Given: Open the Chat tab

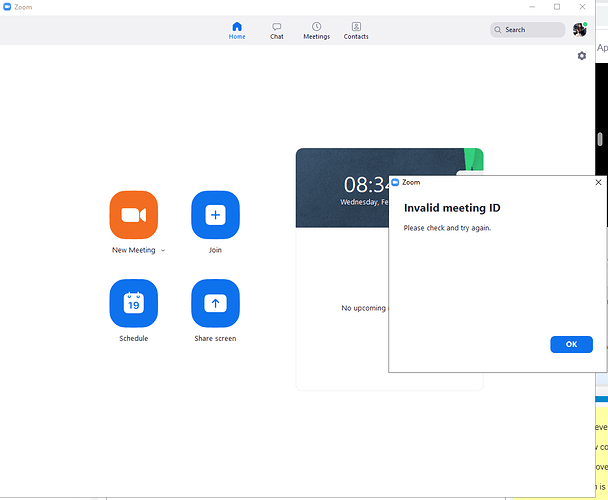Looking at the screenshot, I should tap(277, 31).
